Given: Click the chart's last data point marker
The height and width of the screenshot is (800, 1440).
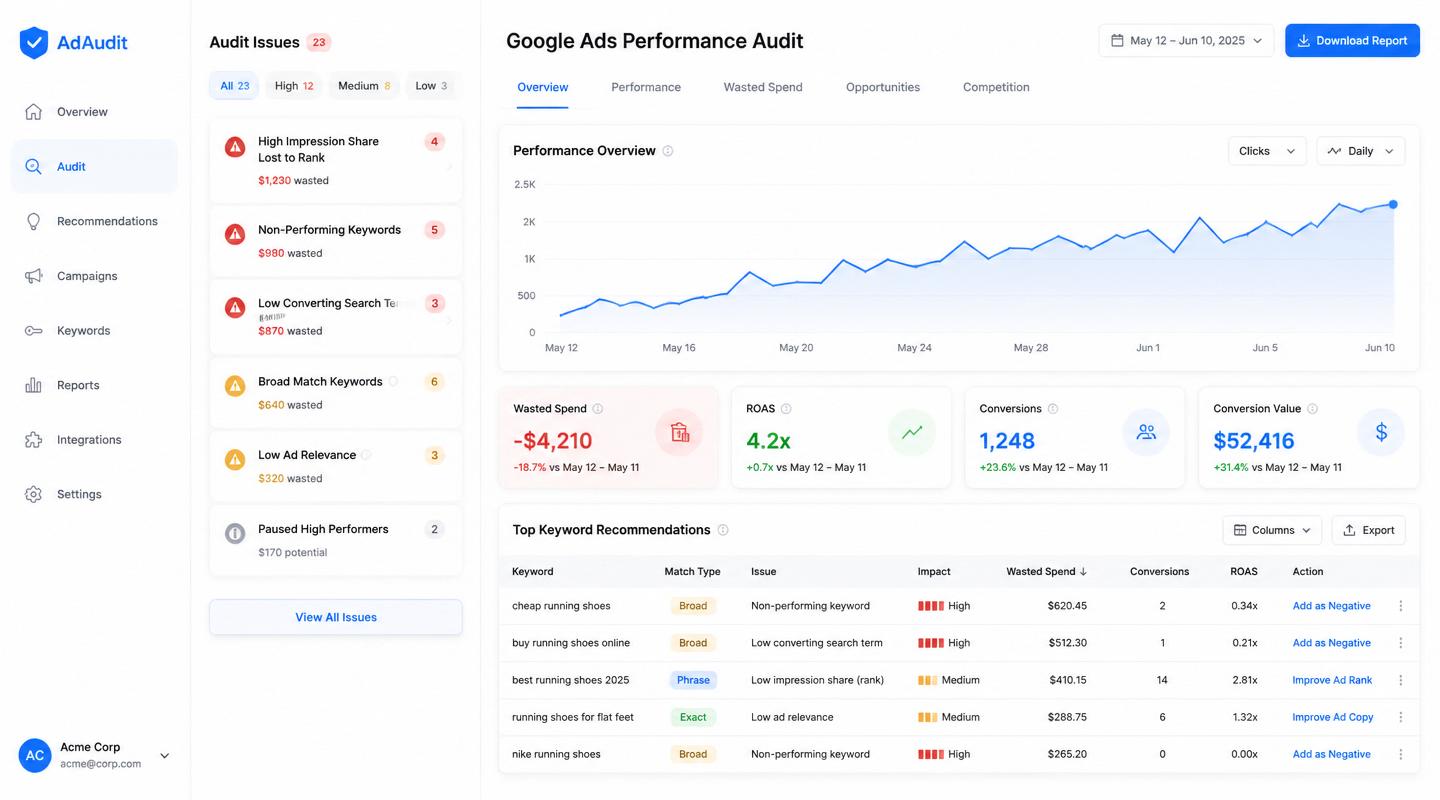Looking at the screenshot, I should 1393,204.
